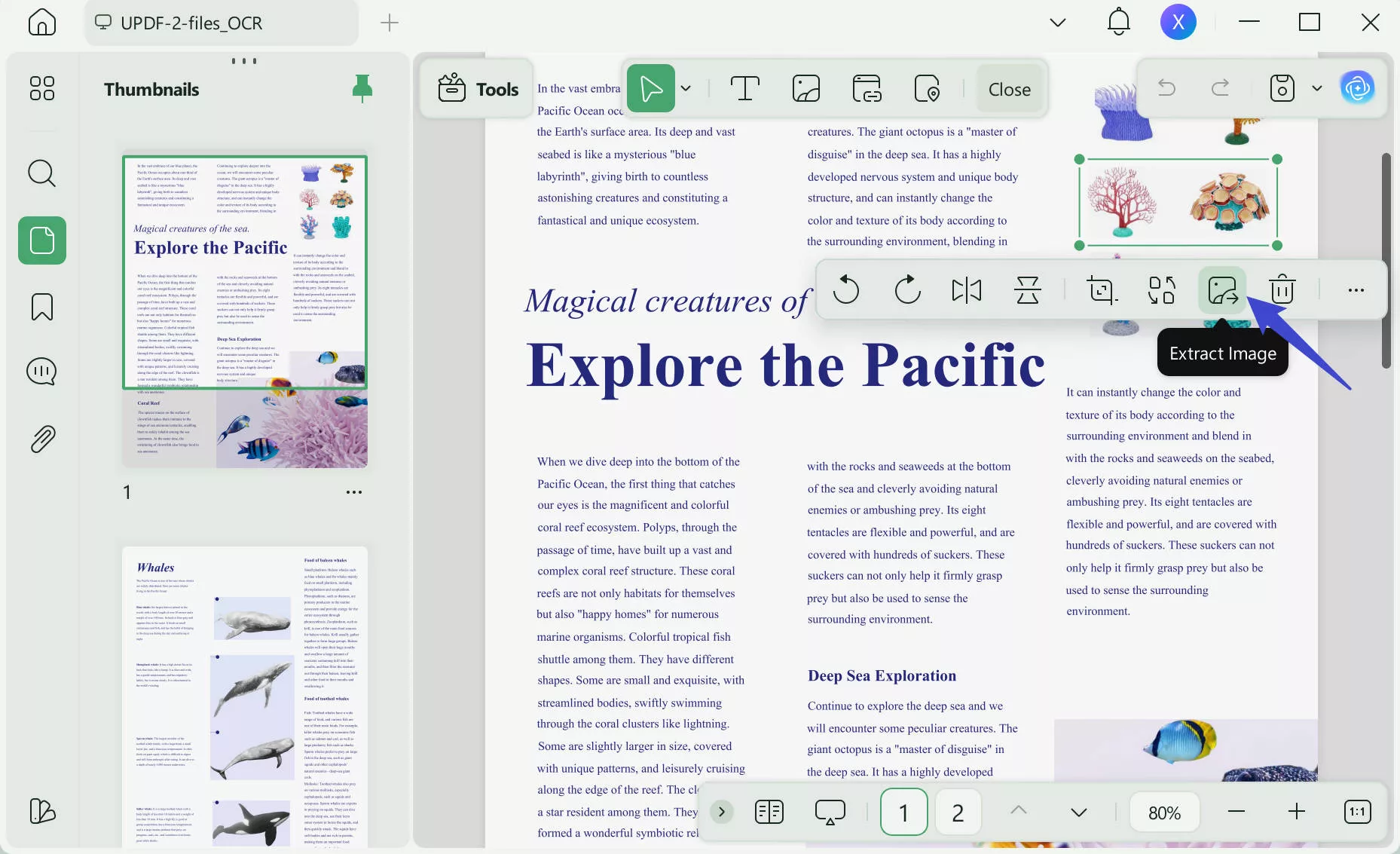Crop the selected image
The height and width of the screenshot is (854, 1400).
1102,290
